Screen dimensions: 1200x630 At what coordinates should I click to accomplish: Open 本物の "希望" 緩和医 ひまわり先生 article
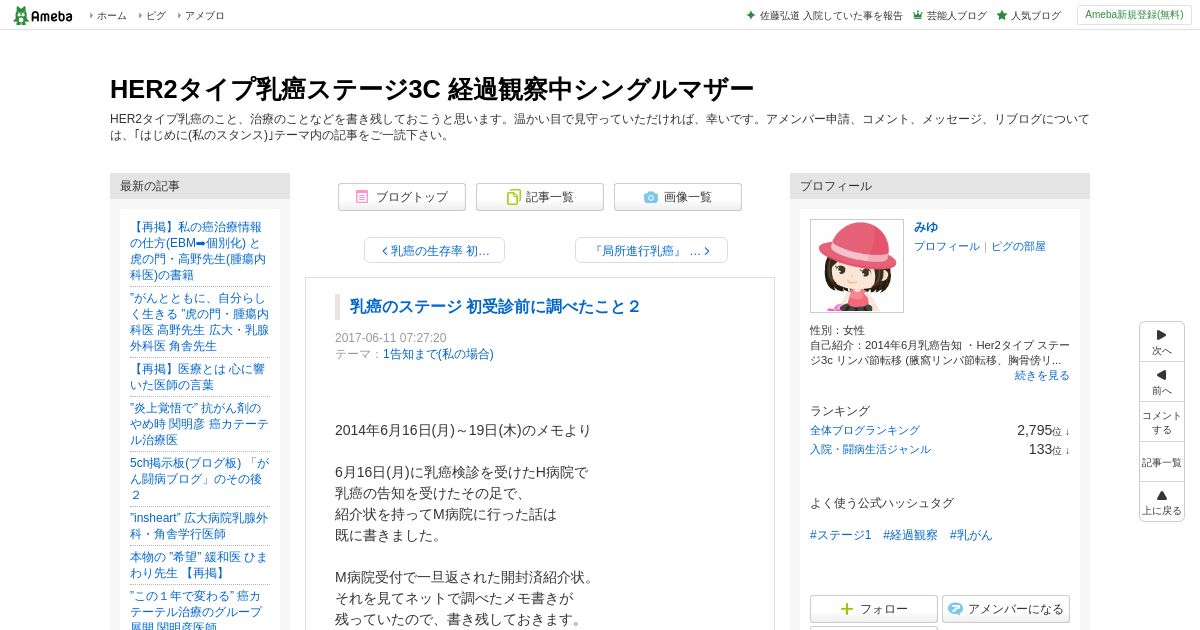(x=199, y=565)
